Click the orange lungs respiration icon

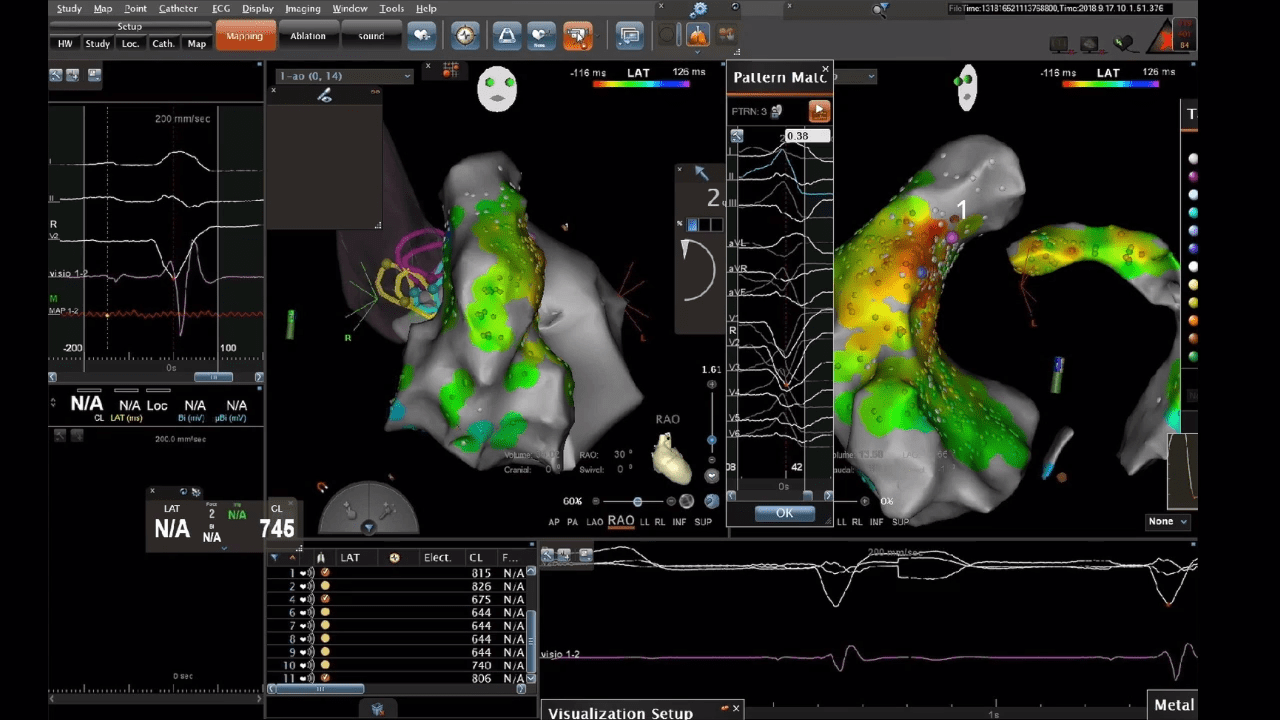(698, 36)
